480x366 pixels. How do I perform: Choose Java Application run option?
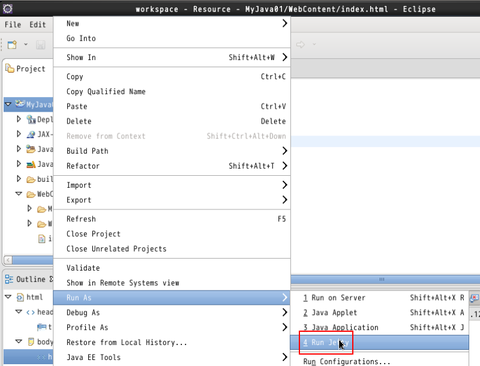[380, 328]
